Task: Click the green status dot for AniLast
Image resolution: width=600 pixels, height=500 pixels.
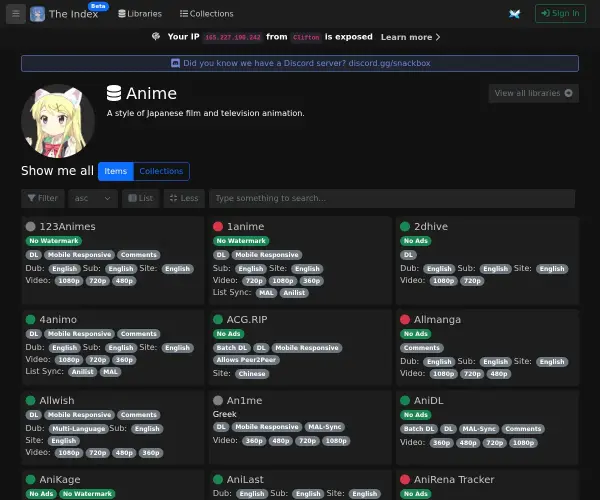Action: click(x=218, y=479)
